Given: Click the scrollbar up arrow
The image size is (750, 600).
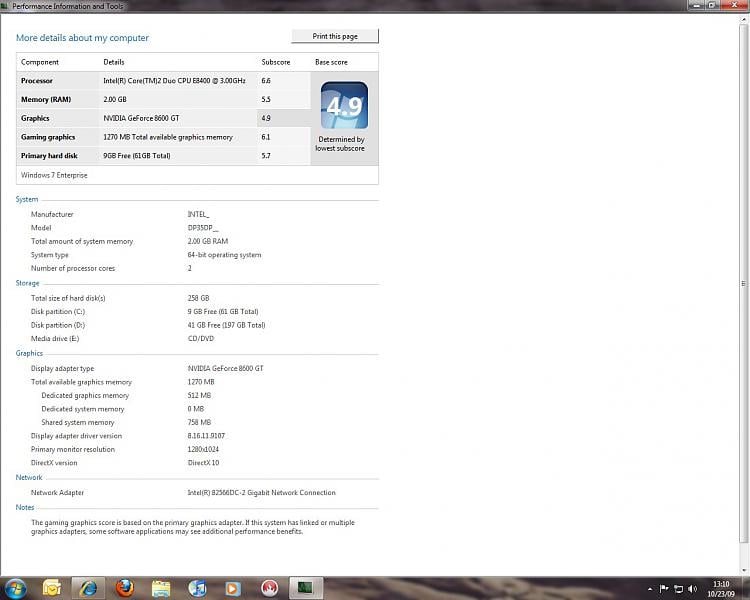Looking at the screenshot, I should coord(743,20).
